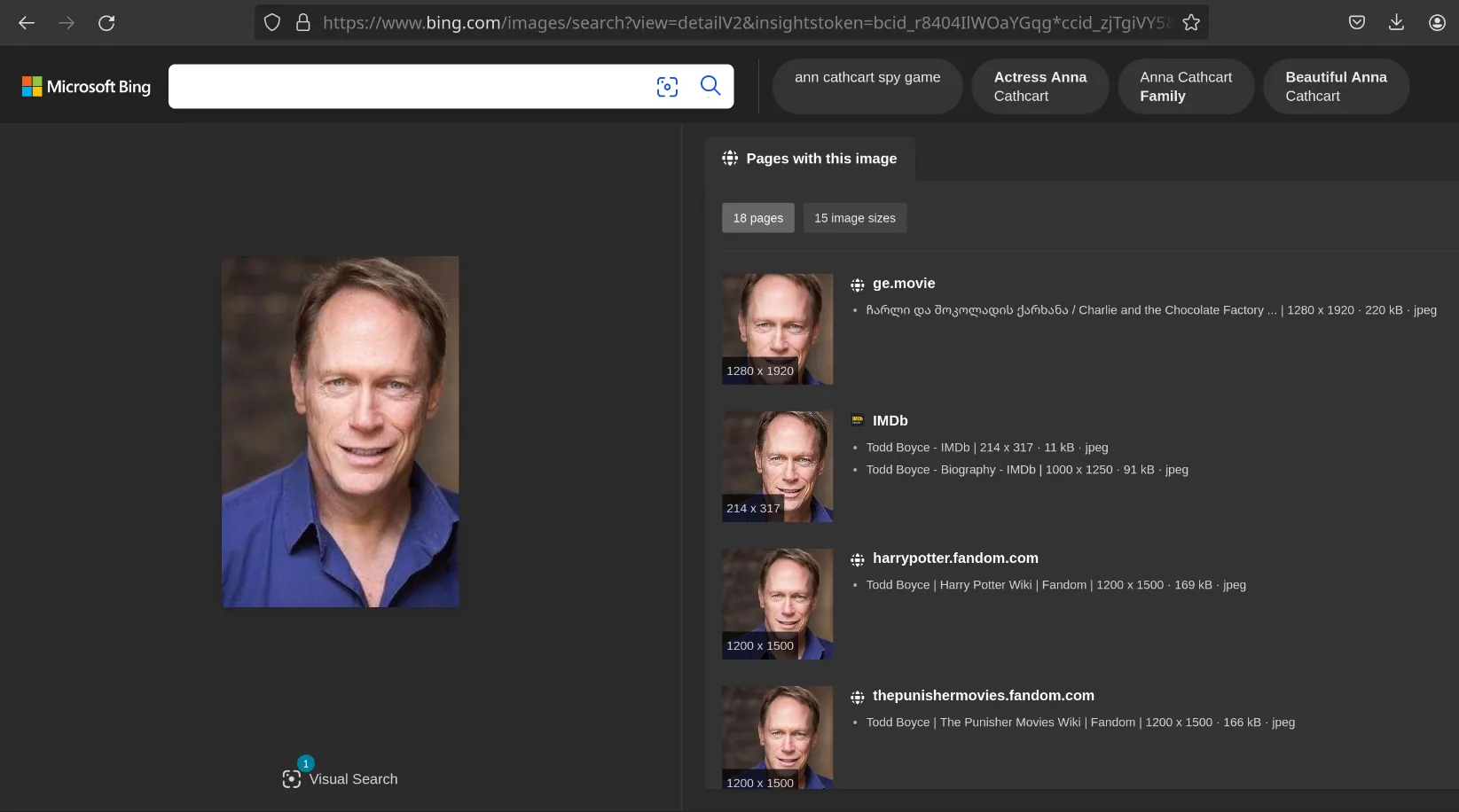Go back to the previous page
This screenshot has width=1459, height=812.
point(27,23)
